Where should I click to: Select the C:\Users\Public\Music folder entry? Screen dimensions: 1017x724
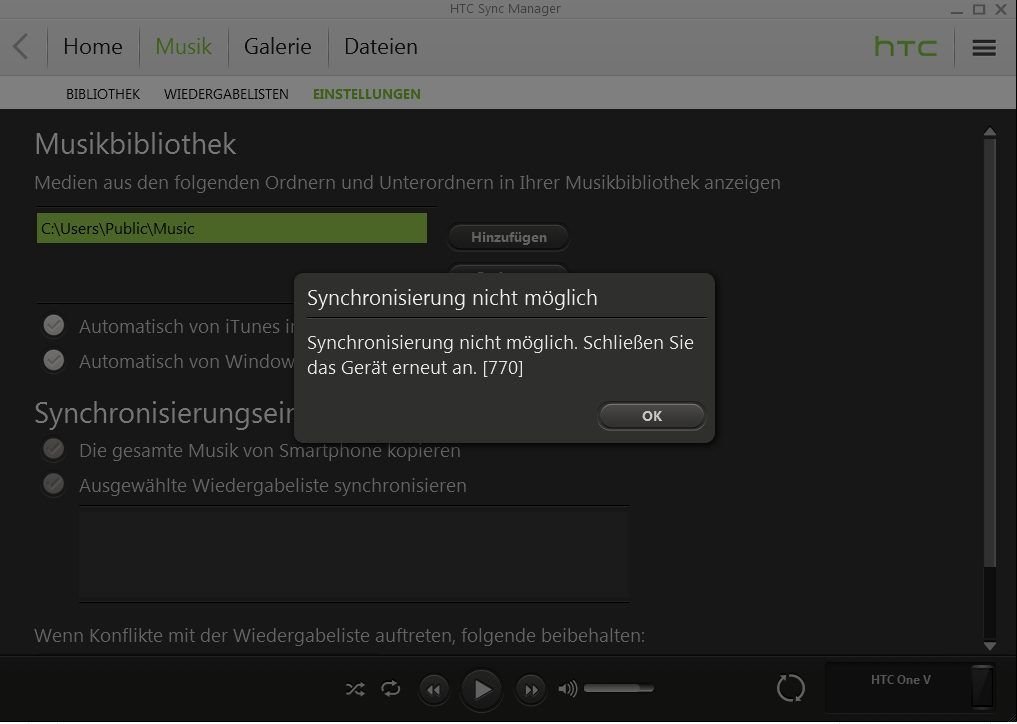tap(232, 228)
